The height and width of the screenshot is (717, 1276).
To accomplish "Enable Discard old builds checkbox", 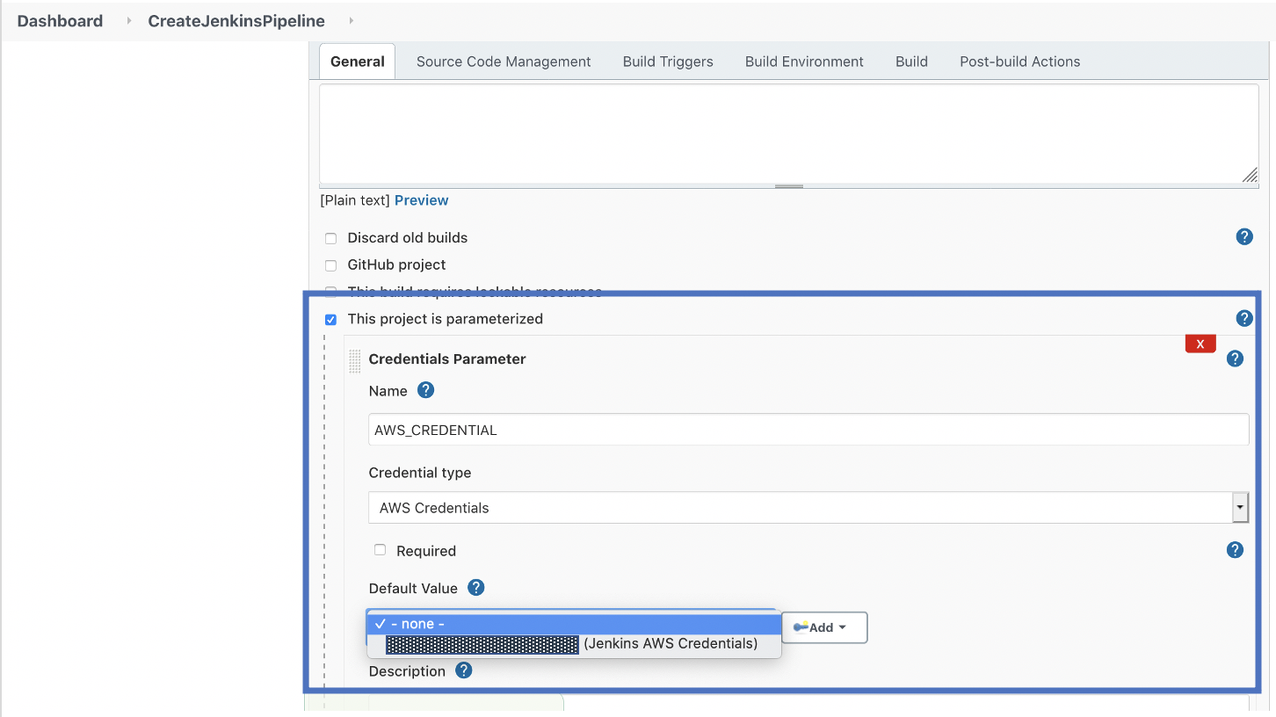I will pos(331,238).
